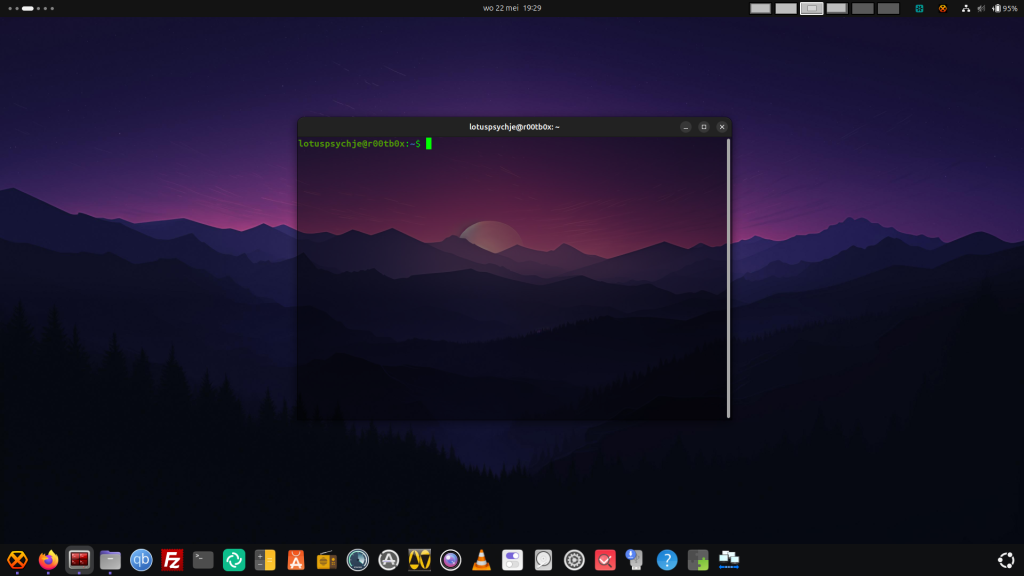Click the teal tray indicator icon
Screen dimensions: 1024x576
point(919,8)
